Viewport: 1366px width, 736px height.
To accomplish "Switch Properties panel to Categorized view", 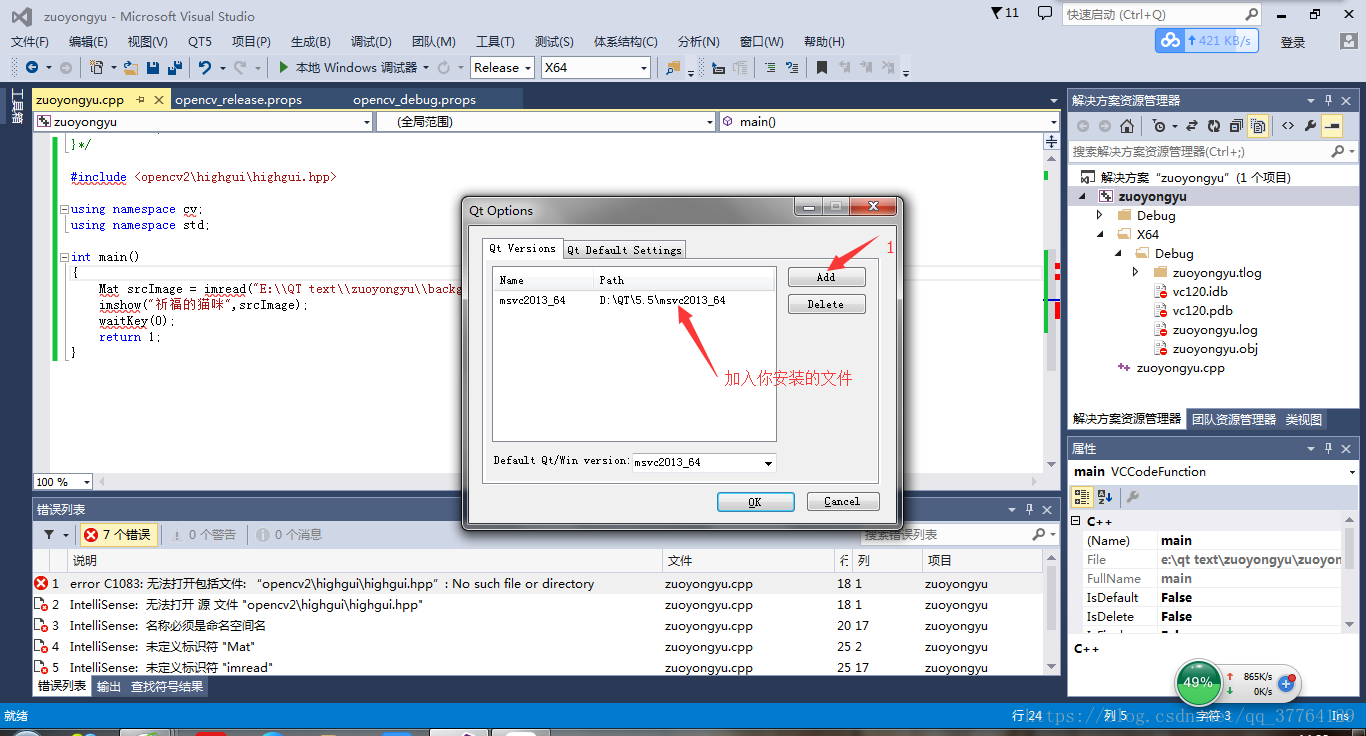I will point(1082,496).
